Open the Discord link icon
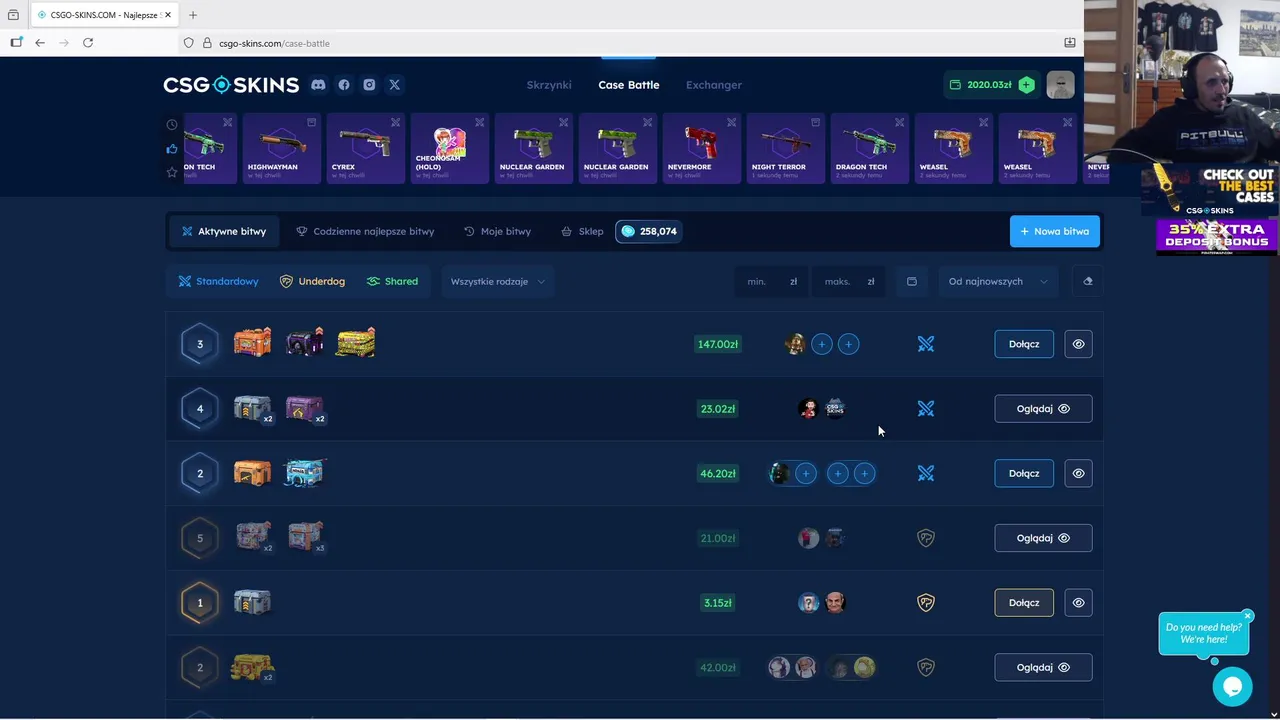 (318, 85)
